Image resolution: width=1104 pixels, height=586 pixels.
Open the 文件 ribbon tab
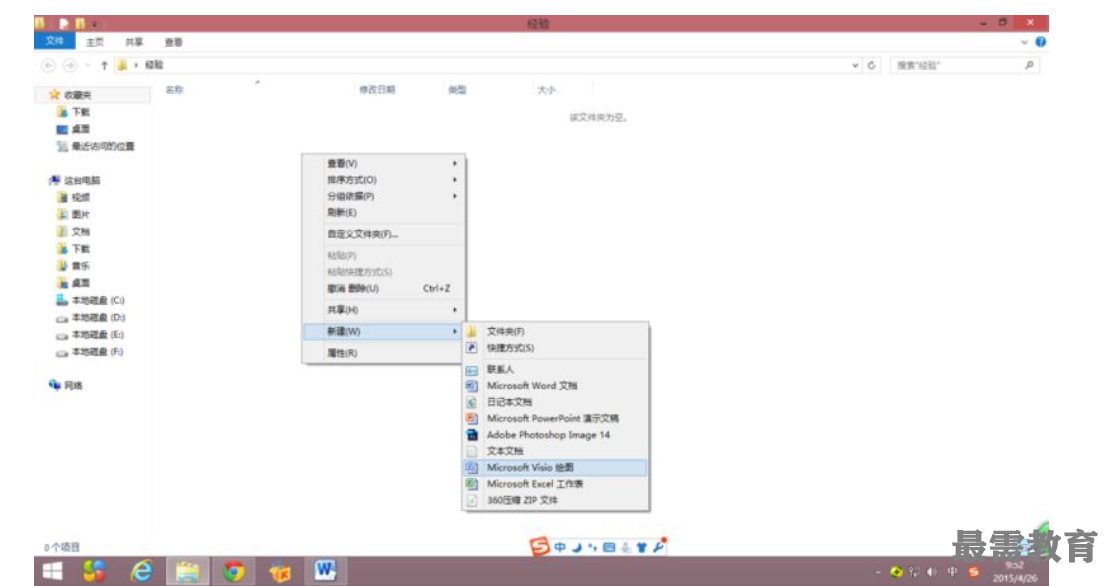point(54,42)
